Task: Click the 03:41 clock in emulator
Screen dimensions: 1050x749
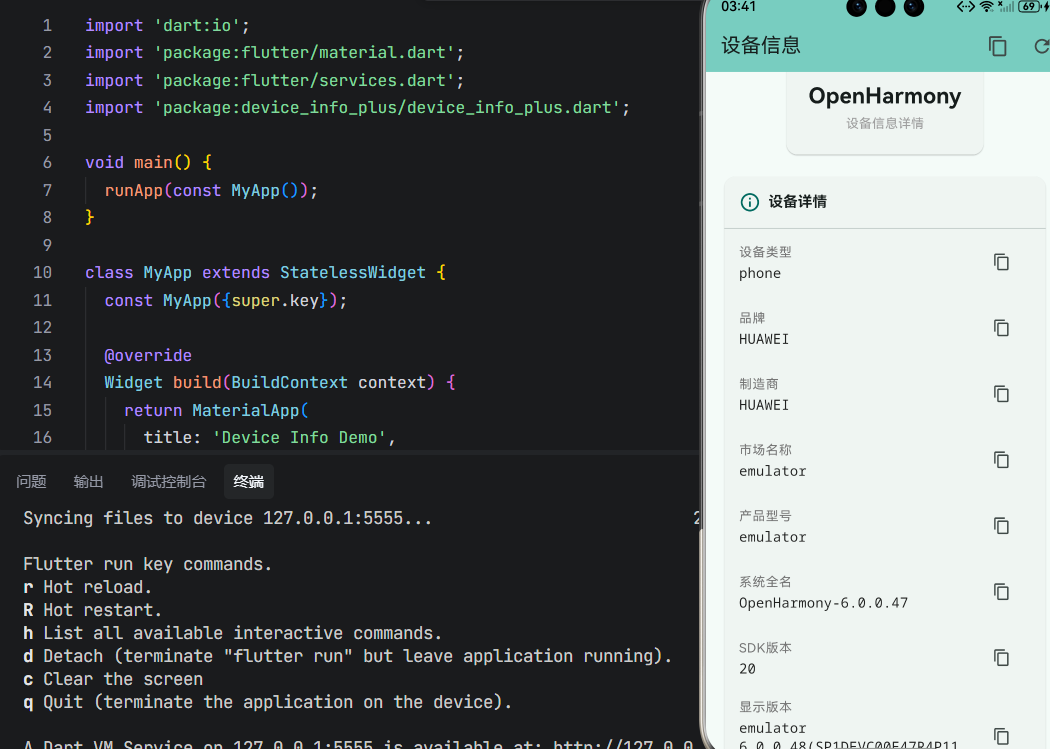Action: tap(738, 7)
